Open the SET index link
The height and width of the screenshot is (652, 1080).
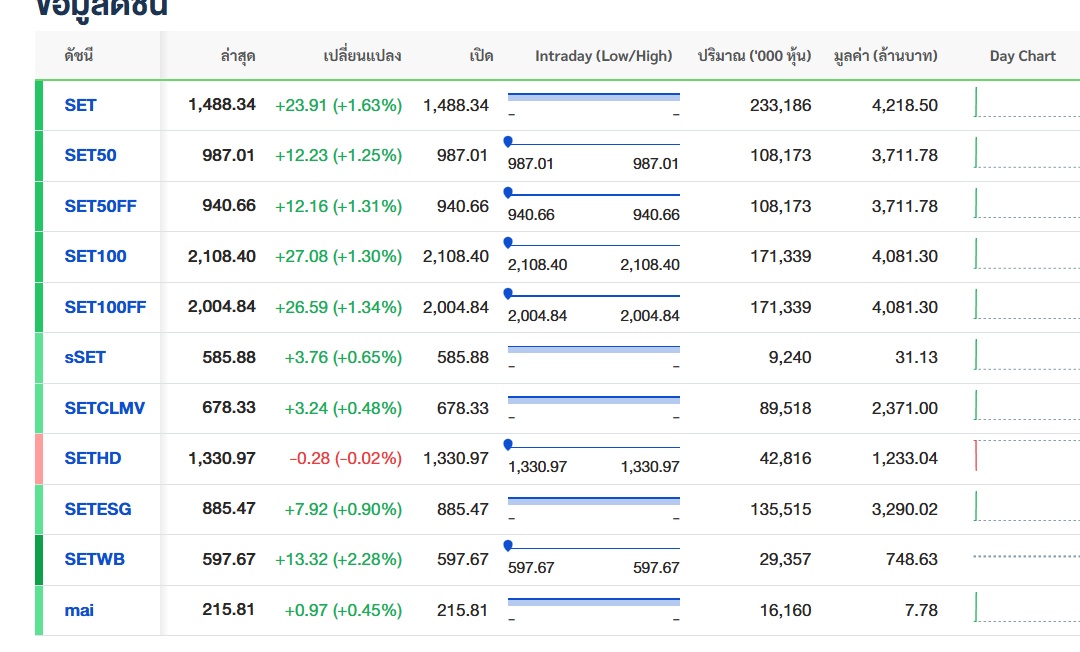tap(81, 105)
